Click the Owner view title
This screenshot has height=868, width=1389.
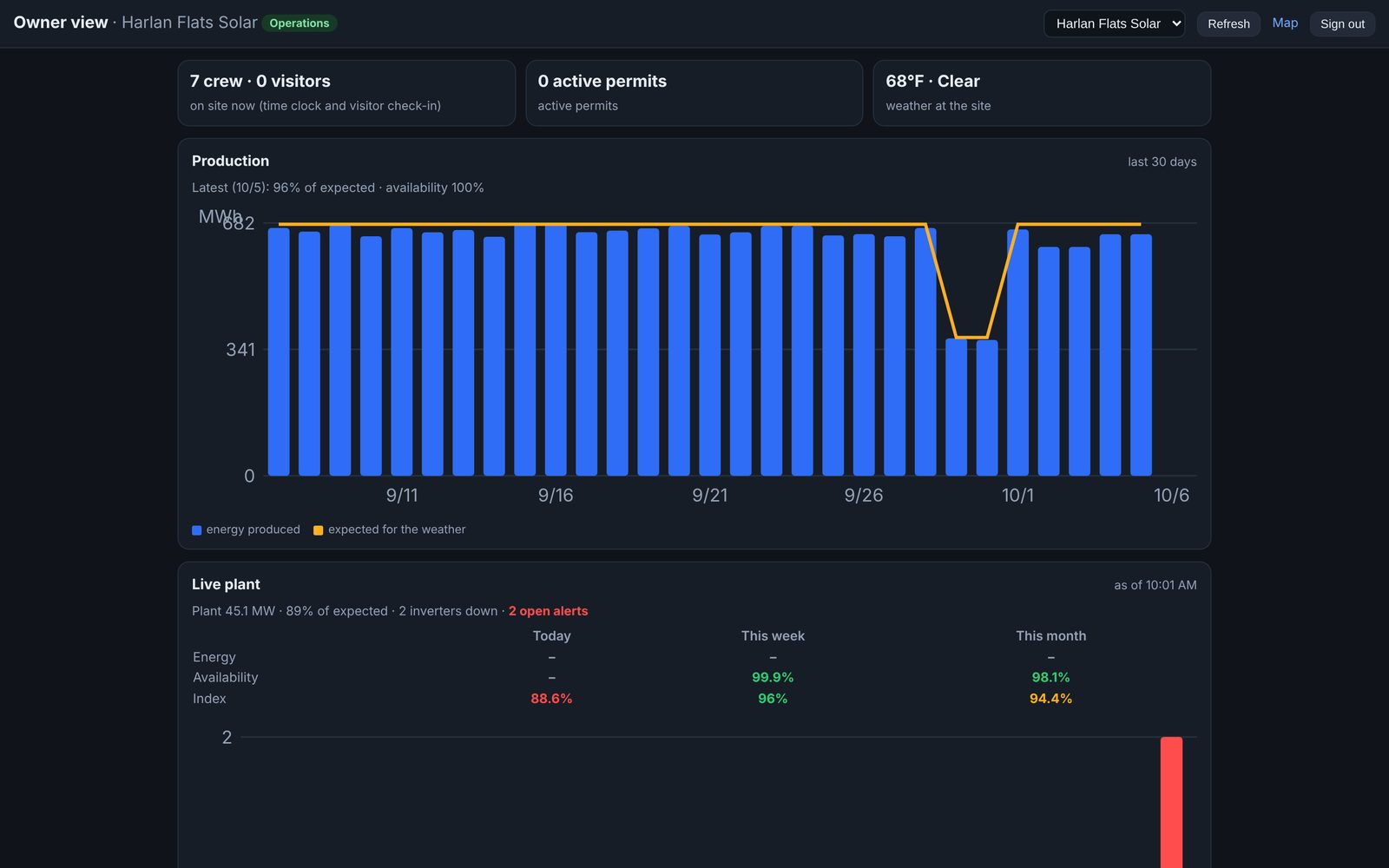coord(61,23)
